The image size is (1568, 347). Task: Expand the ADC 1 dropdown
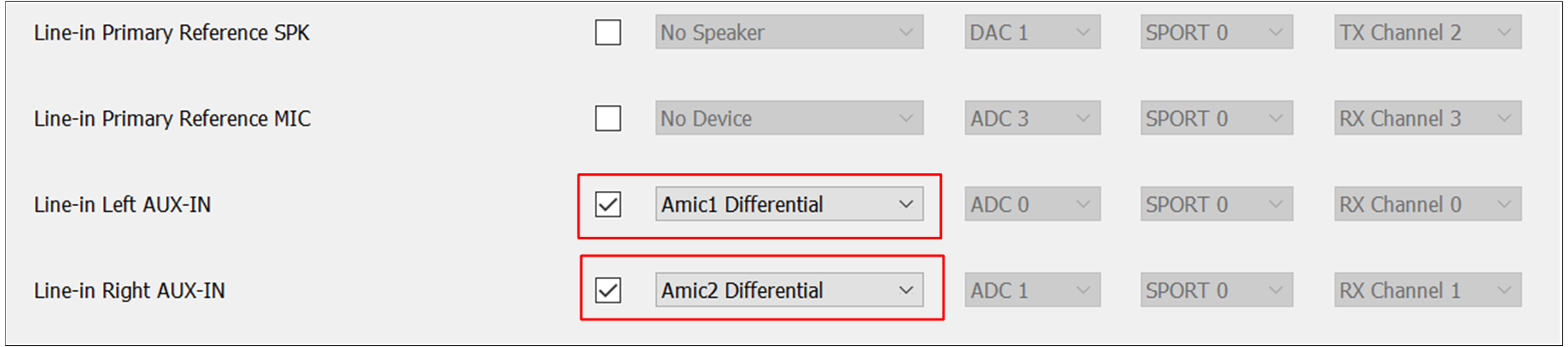coord(1032,290)
